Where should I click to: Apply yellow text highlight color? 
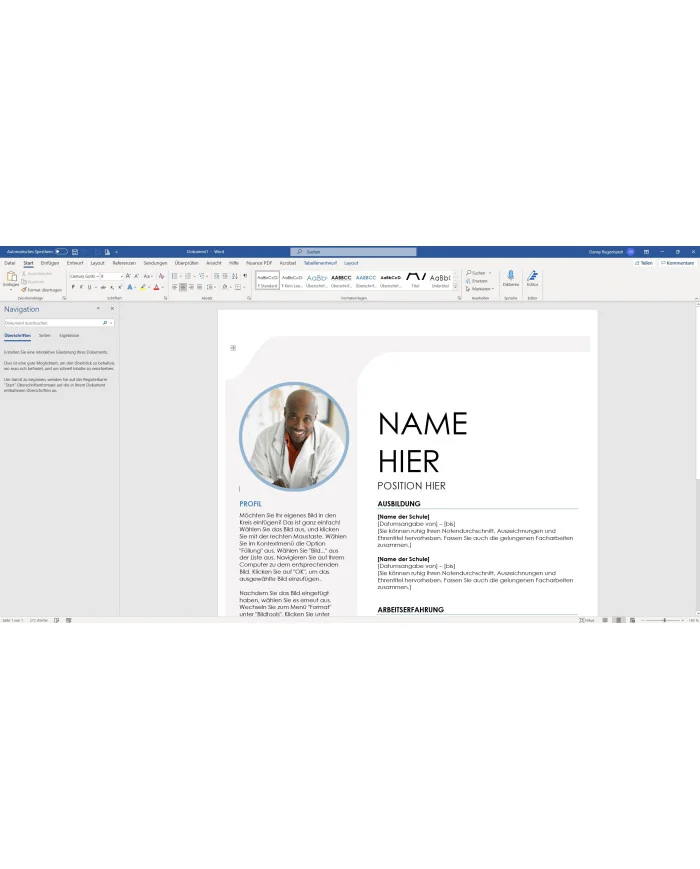point(143,287)
